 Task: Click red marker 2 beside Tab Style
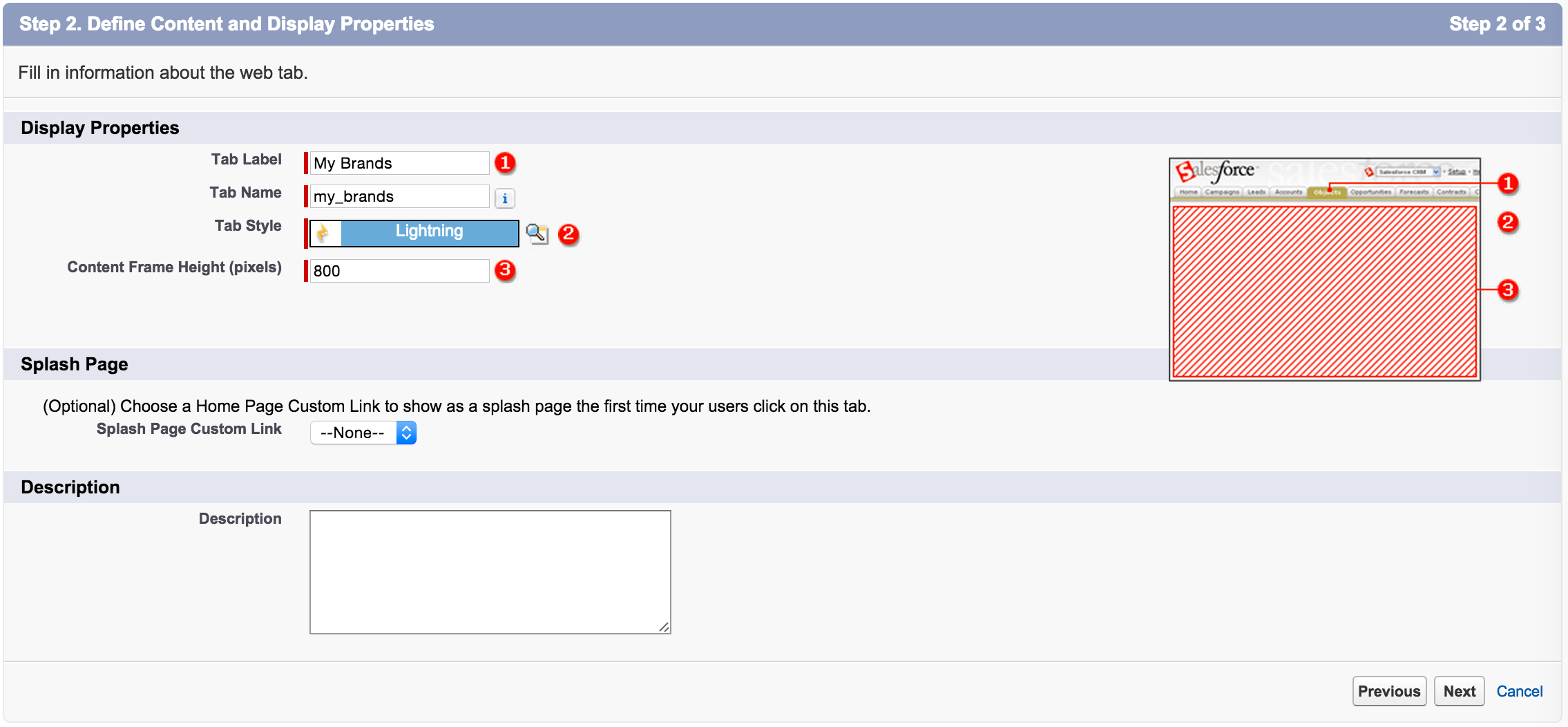tap(568, 234)
